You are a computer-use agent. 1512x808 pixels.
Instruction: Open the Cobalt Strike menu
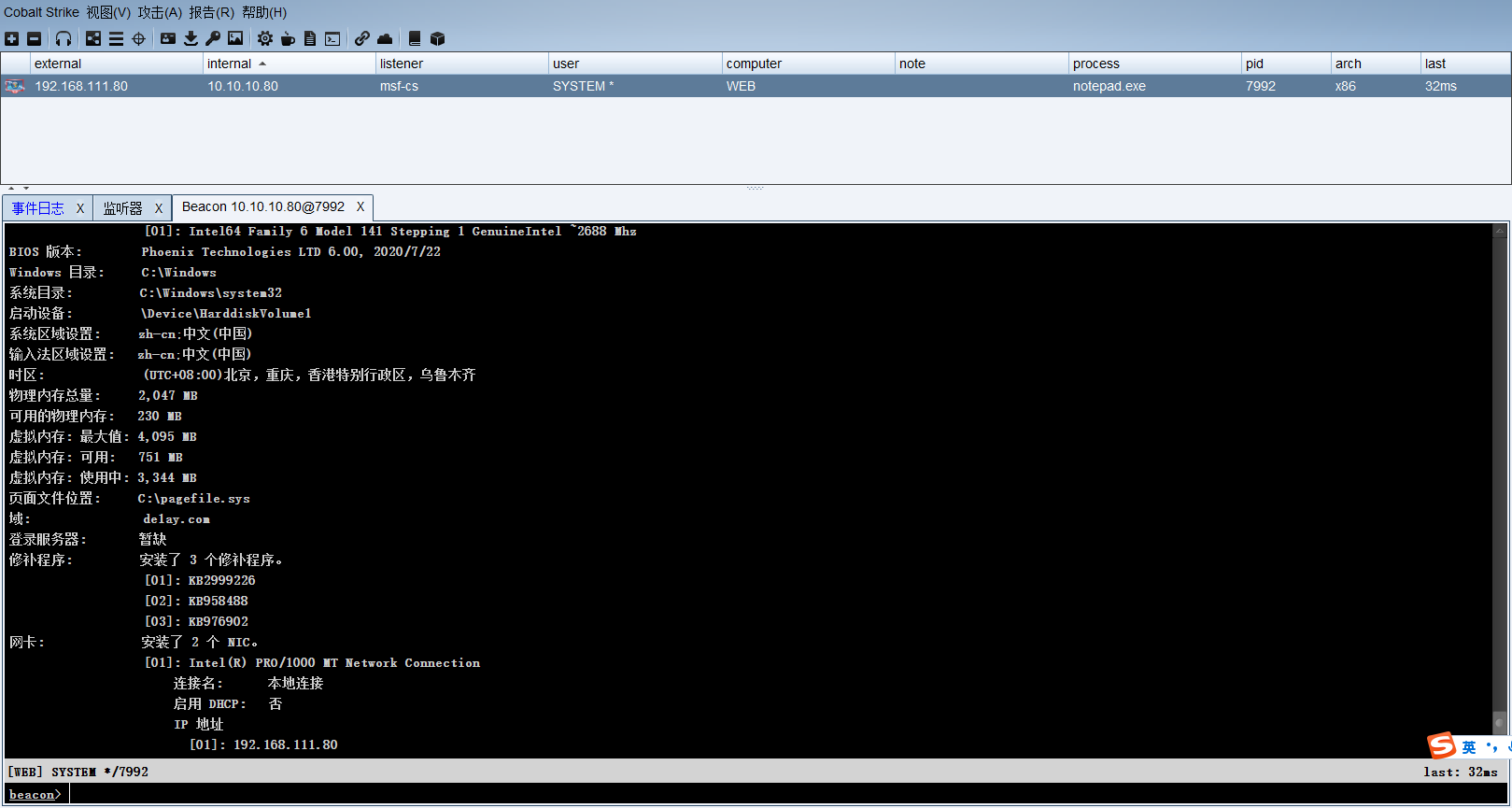coord(41,12)
